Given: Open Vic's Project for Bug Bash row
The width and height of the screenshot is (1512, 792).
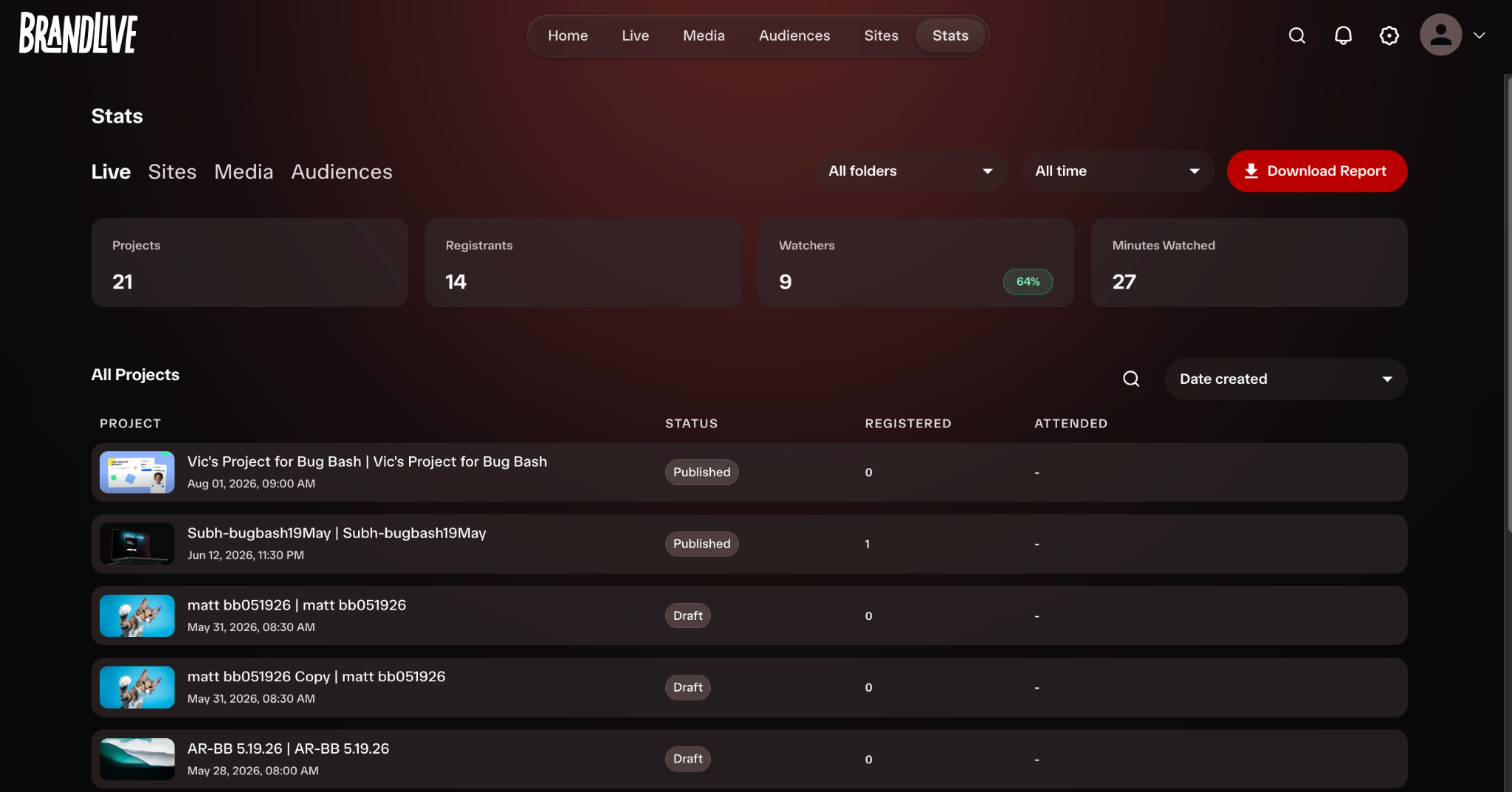Looking at the screenshot, I should pos(749,472).
